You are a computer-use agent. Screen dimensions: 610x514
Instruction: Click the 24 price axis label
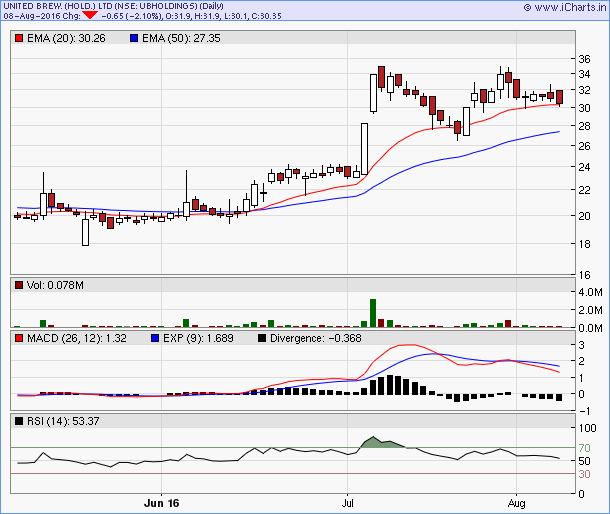584,167
